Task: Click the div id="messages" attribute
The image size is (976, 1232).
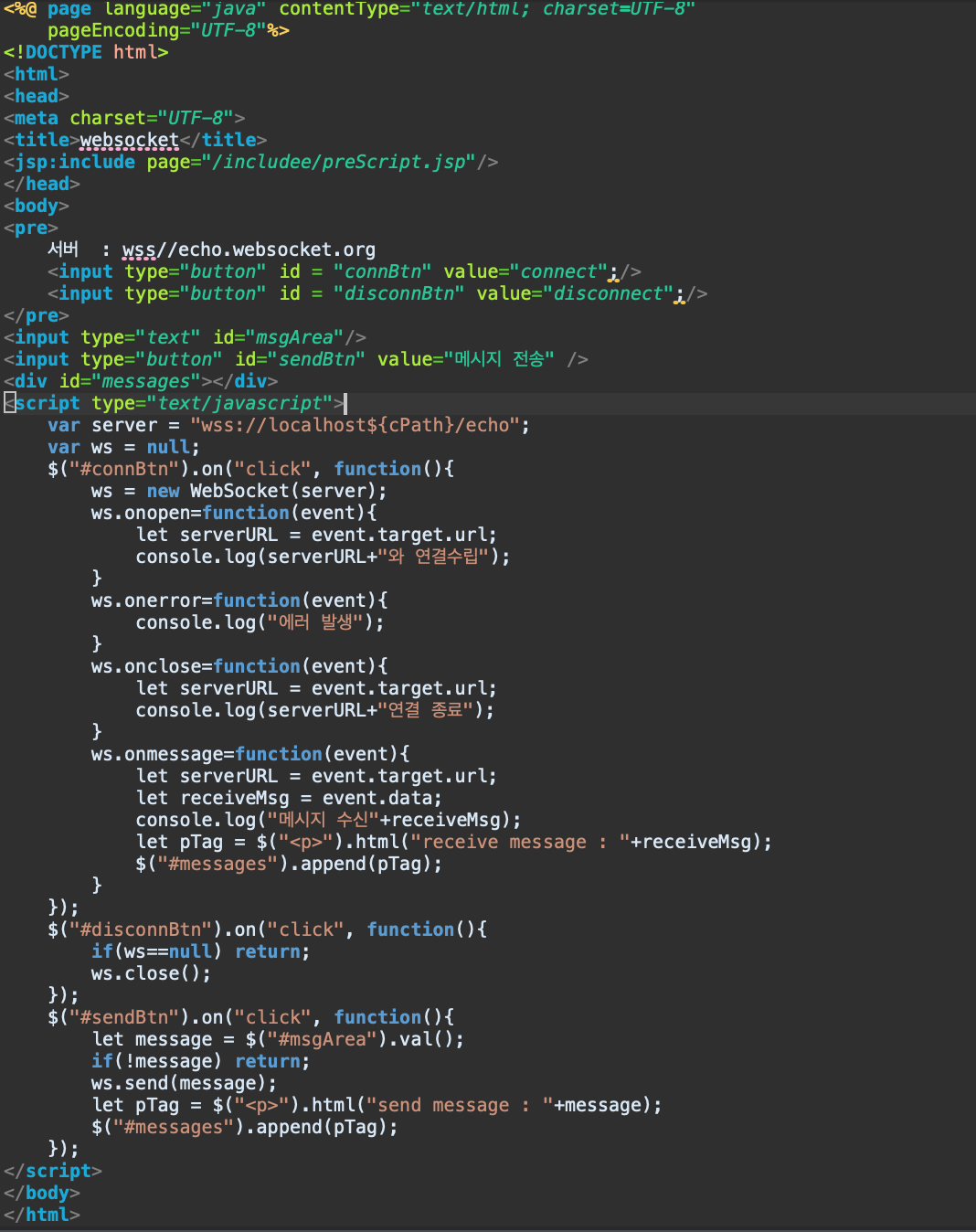Action: (x=130, y=381)
